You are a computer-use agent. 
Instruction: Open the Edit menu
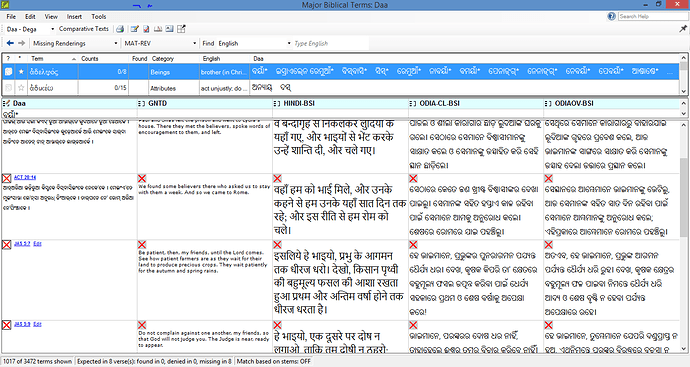pos(30,16)
